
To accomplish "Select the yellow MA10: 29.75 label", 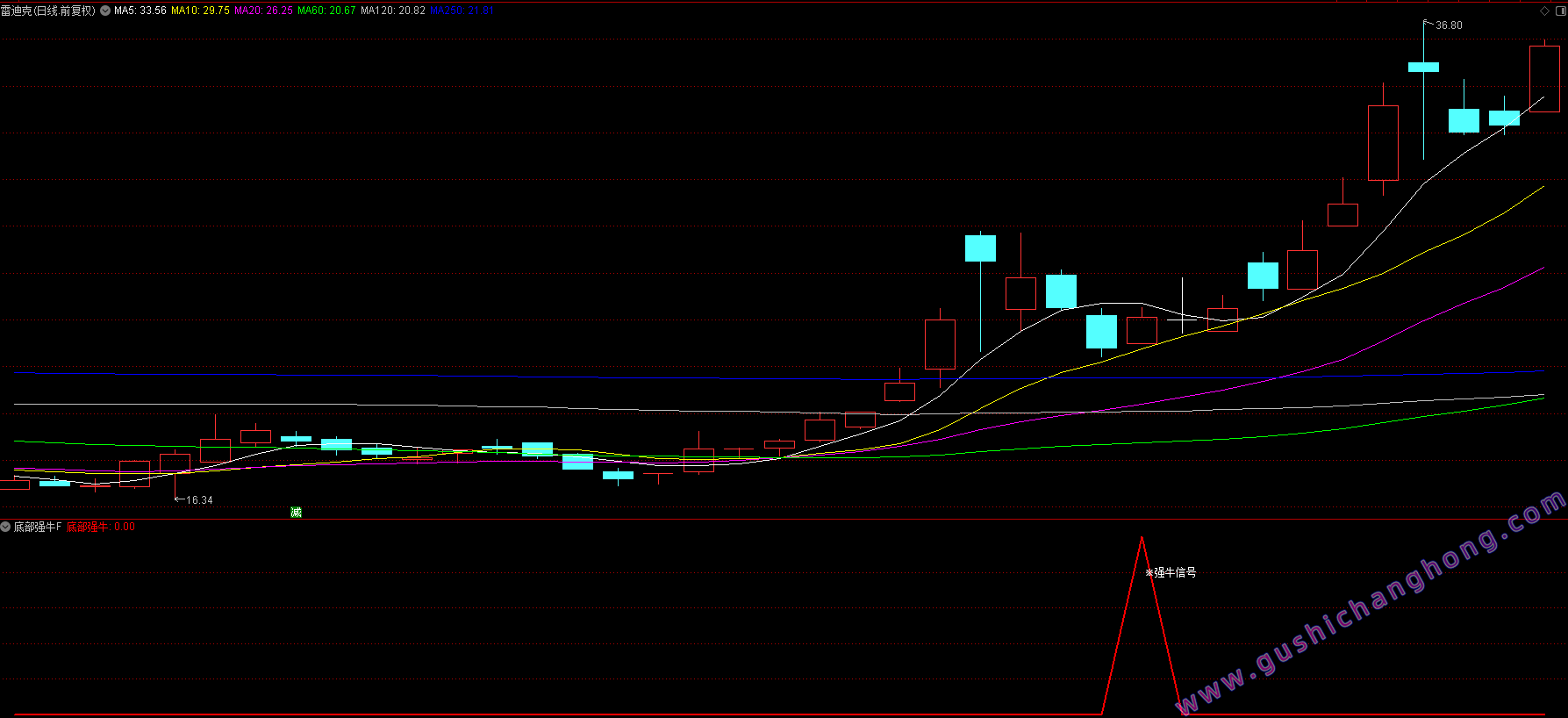I will coord(200,11).
